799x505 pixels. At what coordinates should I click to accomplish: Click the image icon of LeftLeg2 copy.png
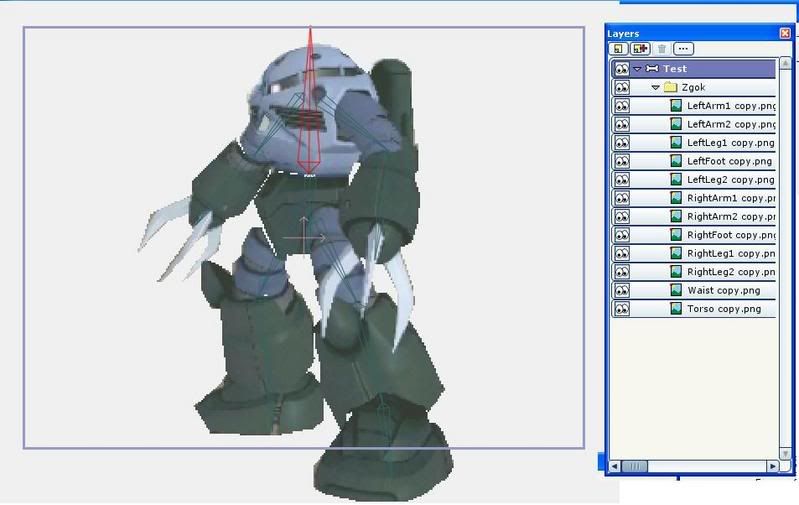676,179
